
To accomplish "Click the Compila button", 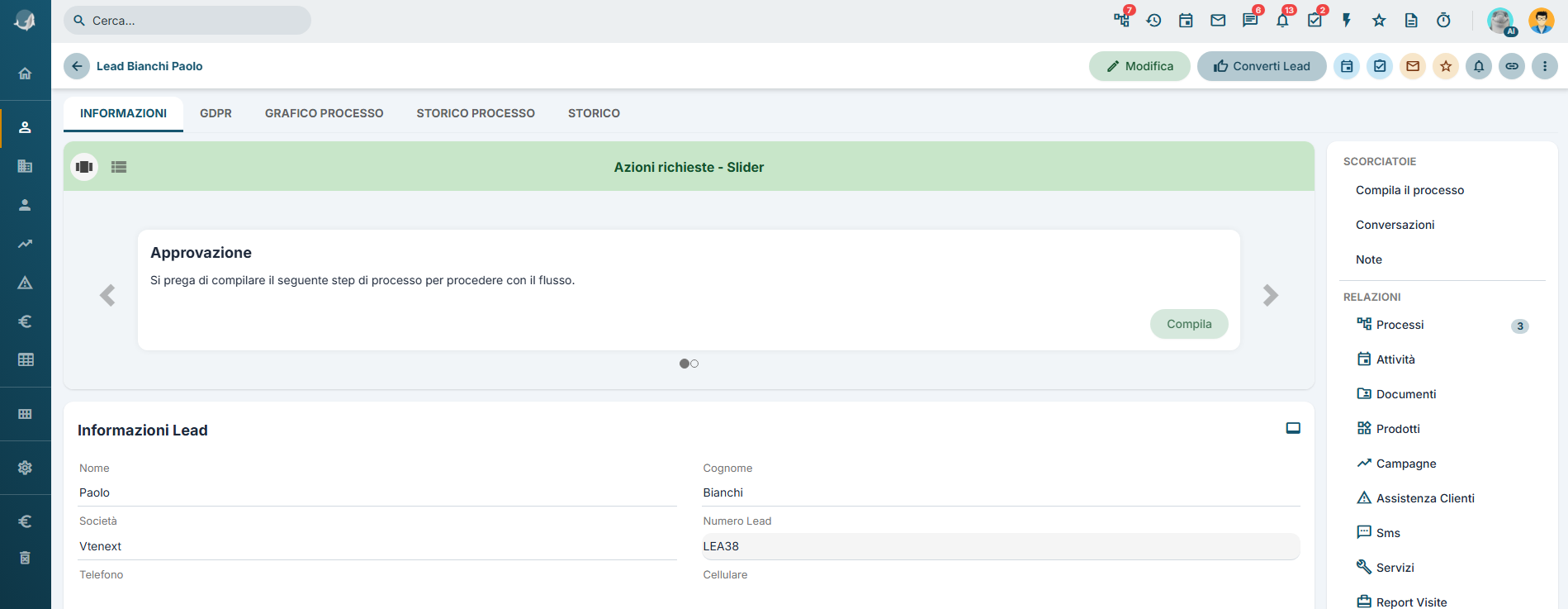I will (1189, 324).
